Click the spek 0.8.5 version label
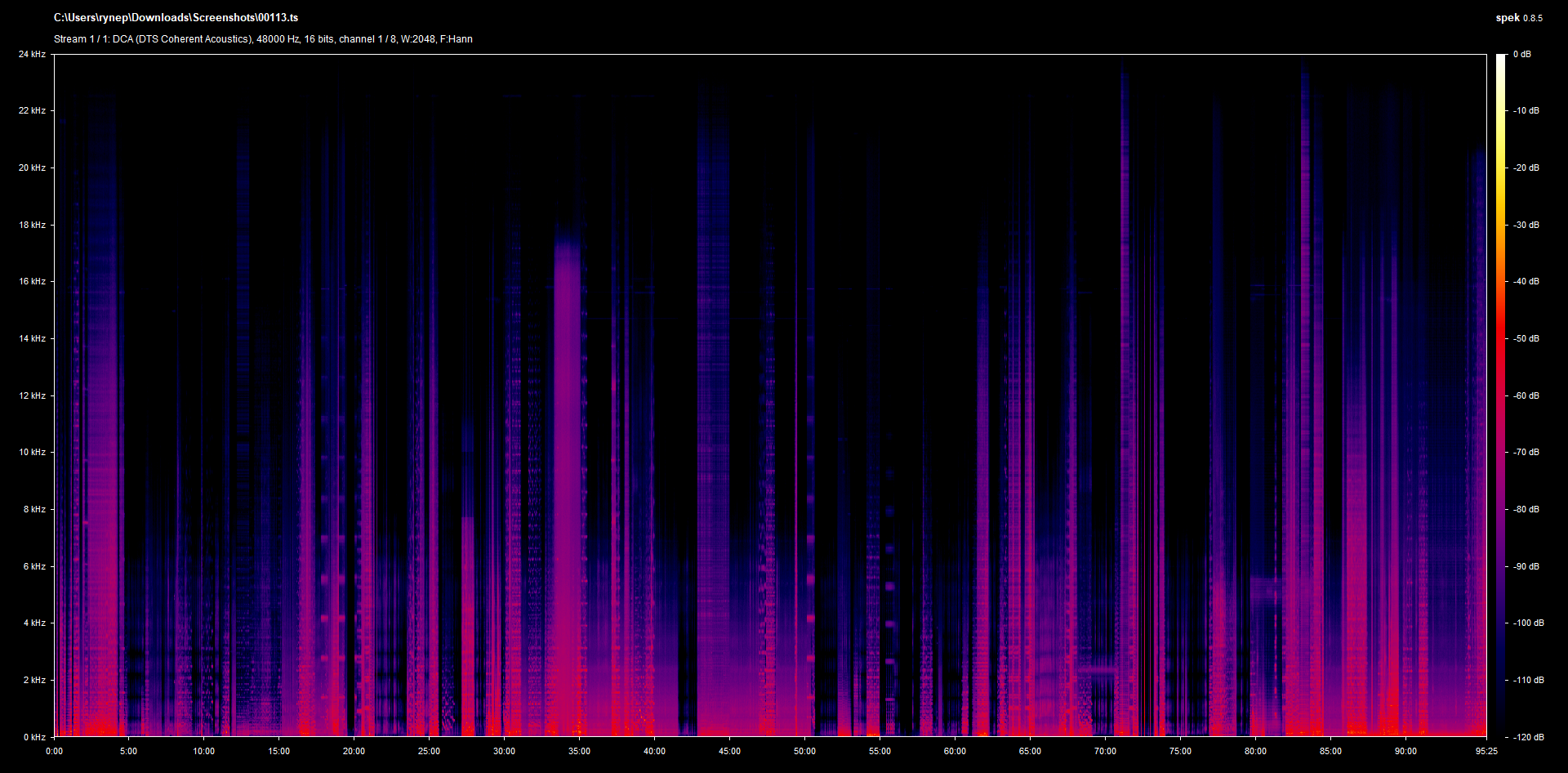 click(1519, 17)
